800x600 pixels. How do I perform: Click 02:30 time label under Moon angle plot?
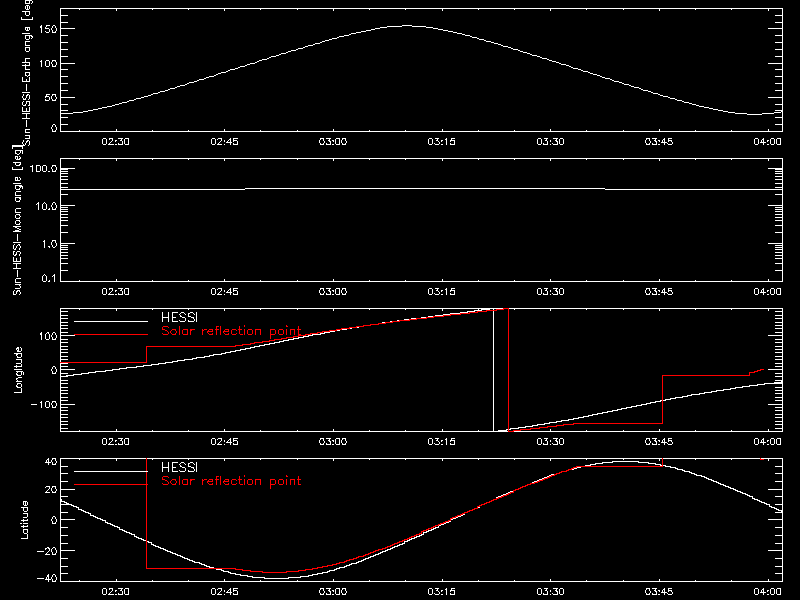(115, 292)
